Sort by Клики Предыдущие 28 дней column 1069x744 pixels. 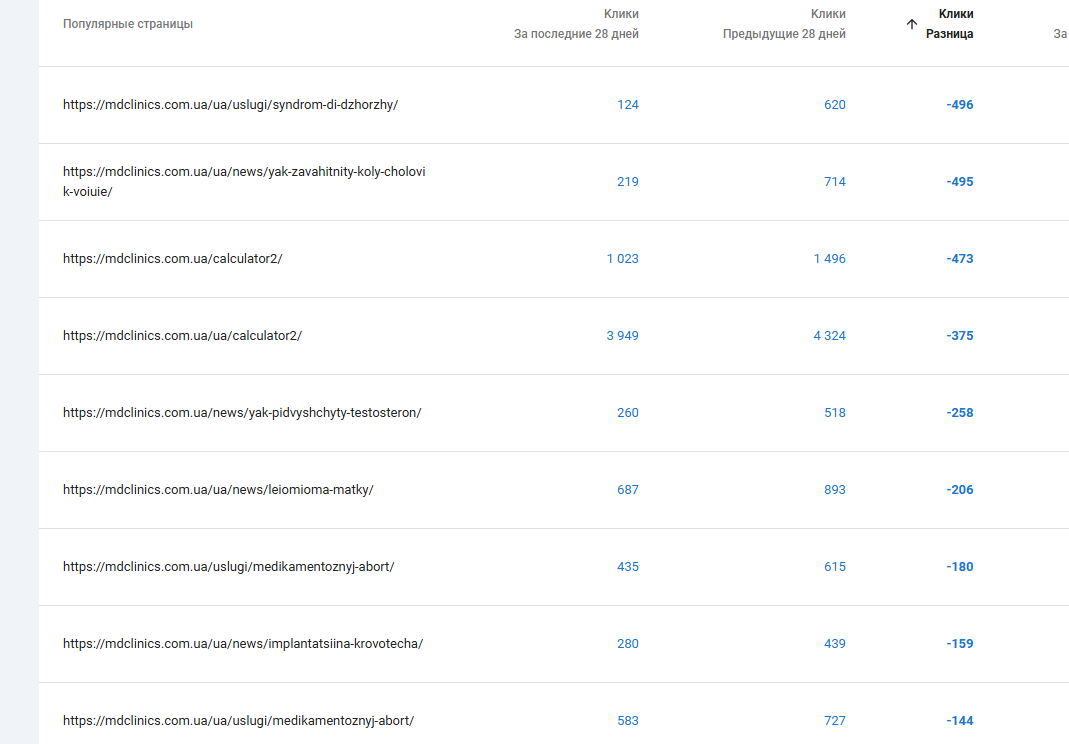pos(784,24)
